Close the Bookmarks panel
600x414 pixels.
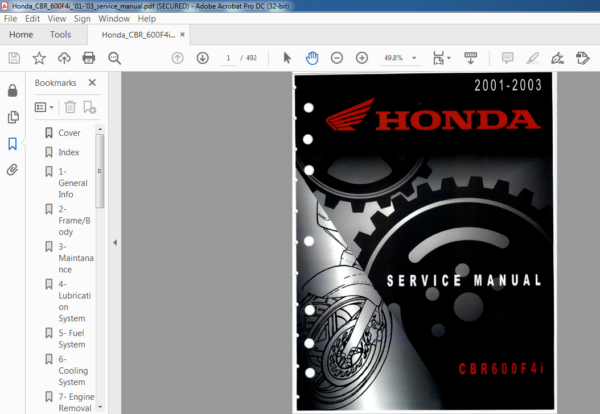(x=92, y=83)
